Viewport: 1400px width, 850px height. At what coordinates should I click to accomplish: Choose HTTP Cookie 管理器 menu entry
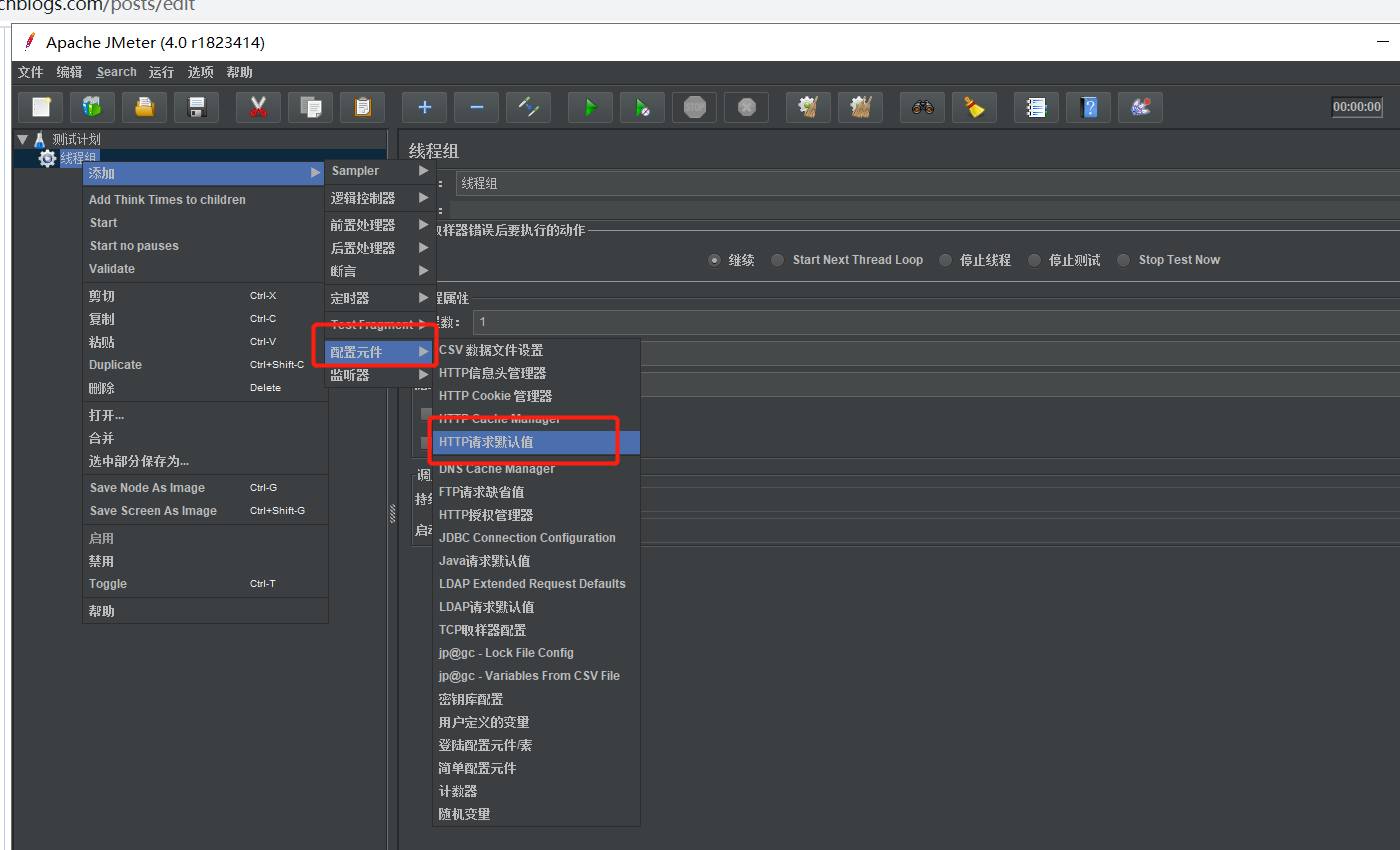(x=536, y=396)
